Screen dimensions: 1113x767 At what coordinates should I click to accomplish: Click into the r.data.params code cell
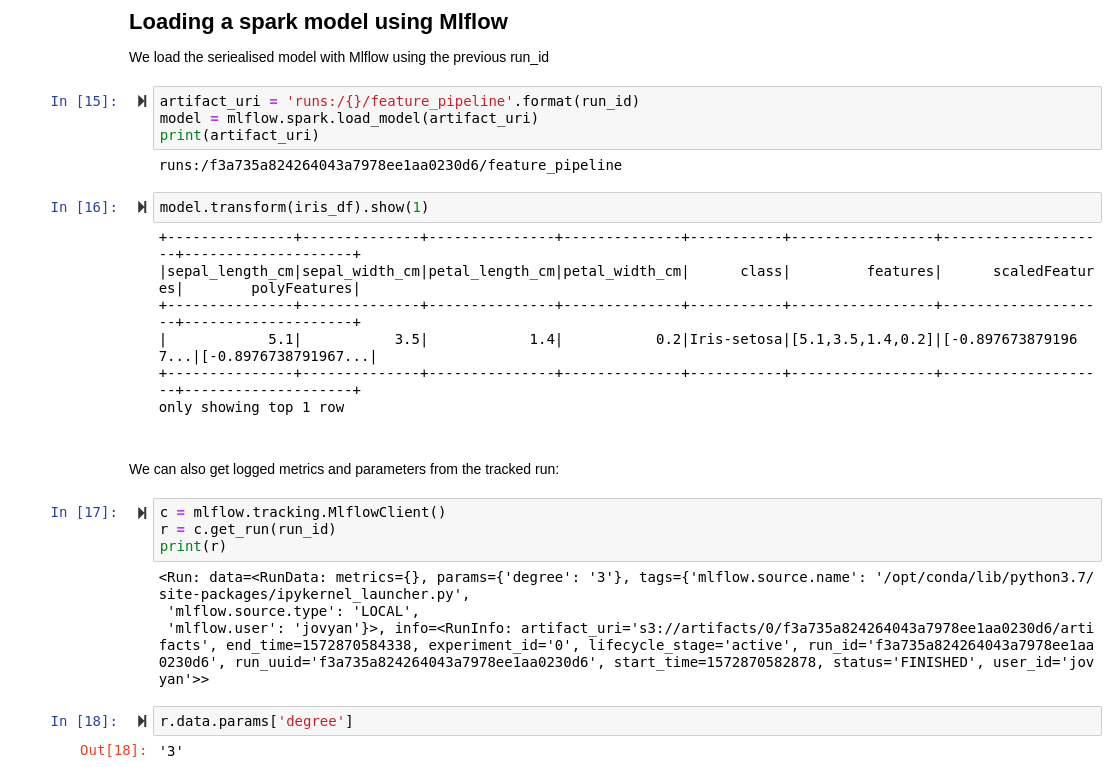tap(627, 721)
